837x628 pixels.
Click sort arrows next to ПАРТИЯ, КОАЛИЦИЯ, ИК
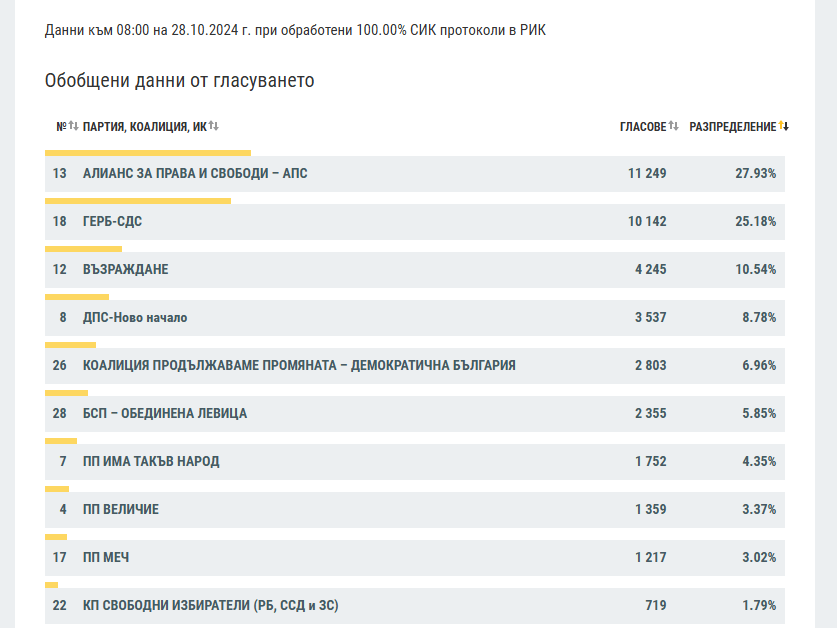pos(214,126)
